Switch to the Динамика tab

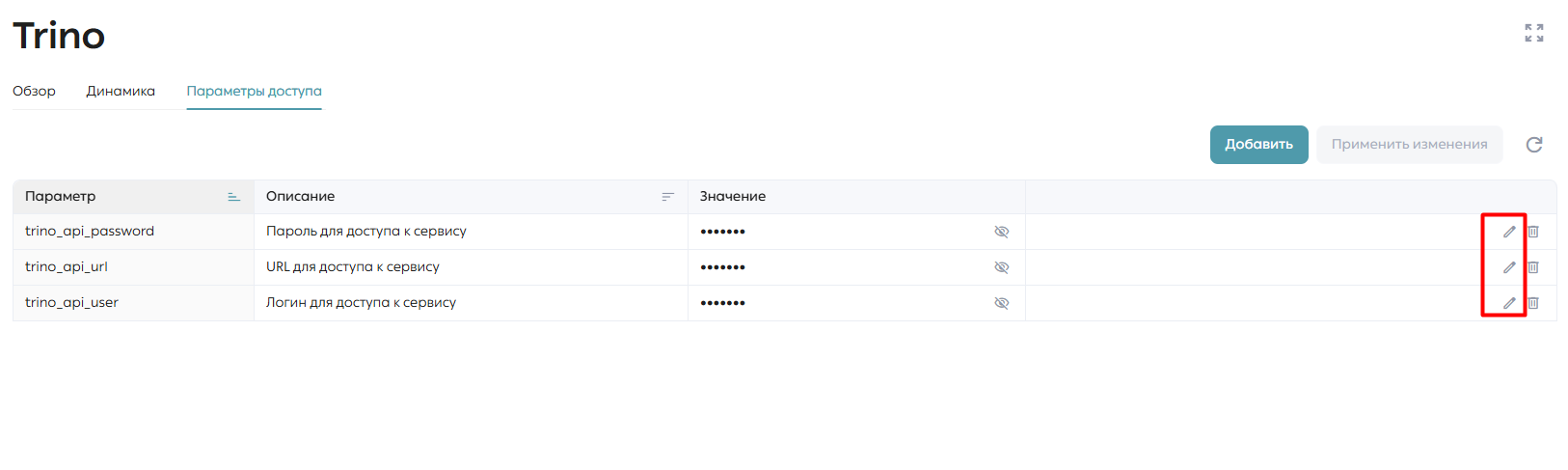[x=121, y=91]
